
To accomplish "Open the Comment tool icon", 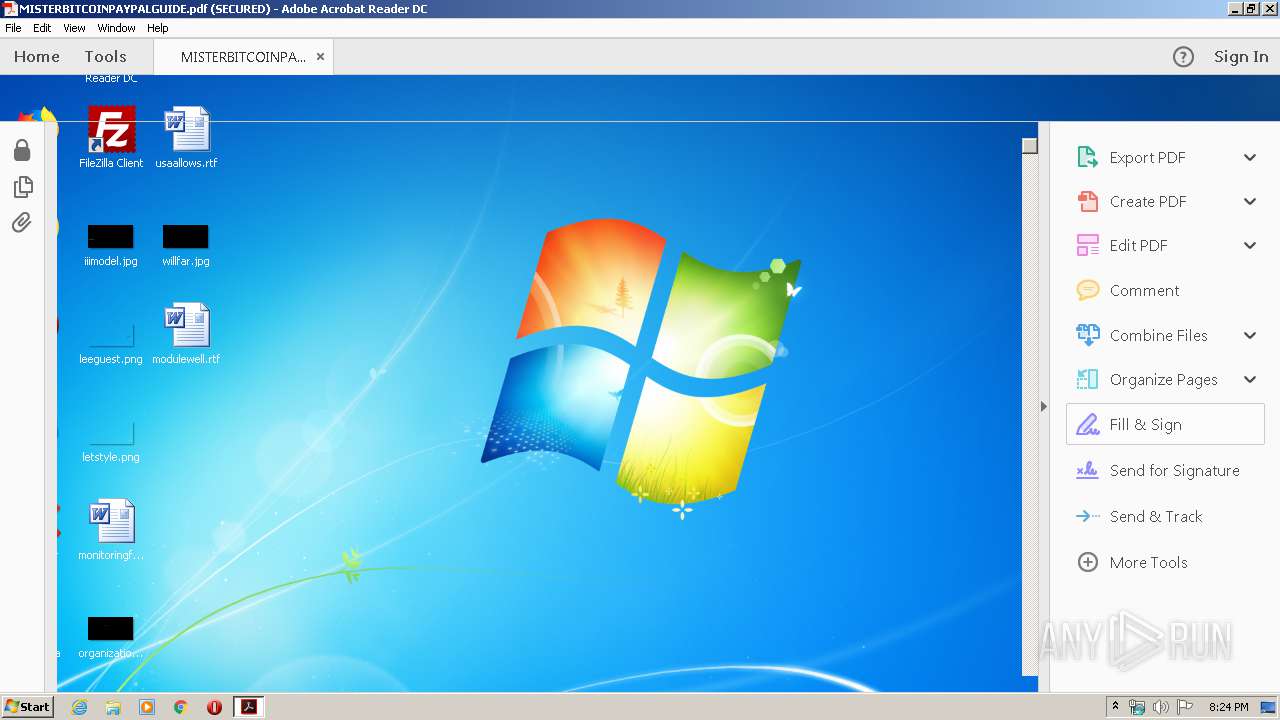I will pyautogui.click(x=1087, y=290).
